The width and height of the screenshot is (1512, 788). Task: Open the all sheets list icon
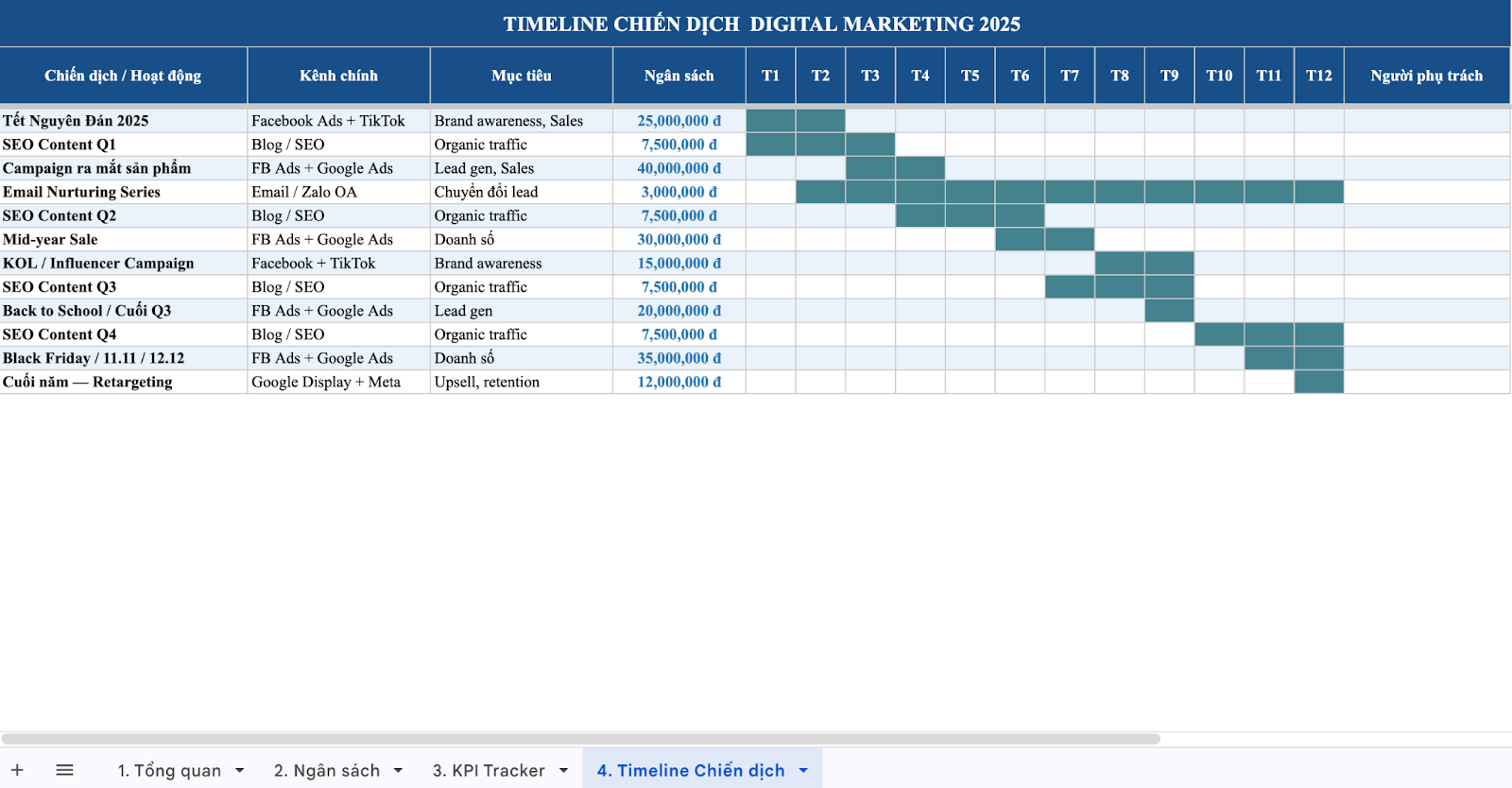click(64, 770)
